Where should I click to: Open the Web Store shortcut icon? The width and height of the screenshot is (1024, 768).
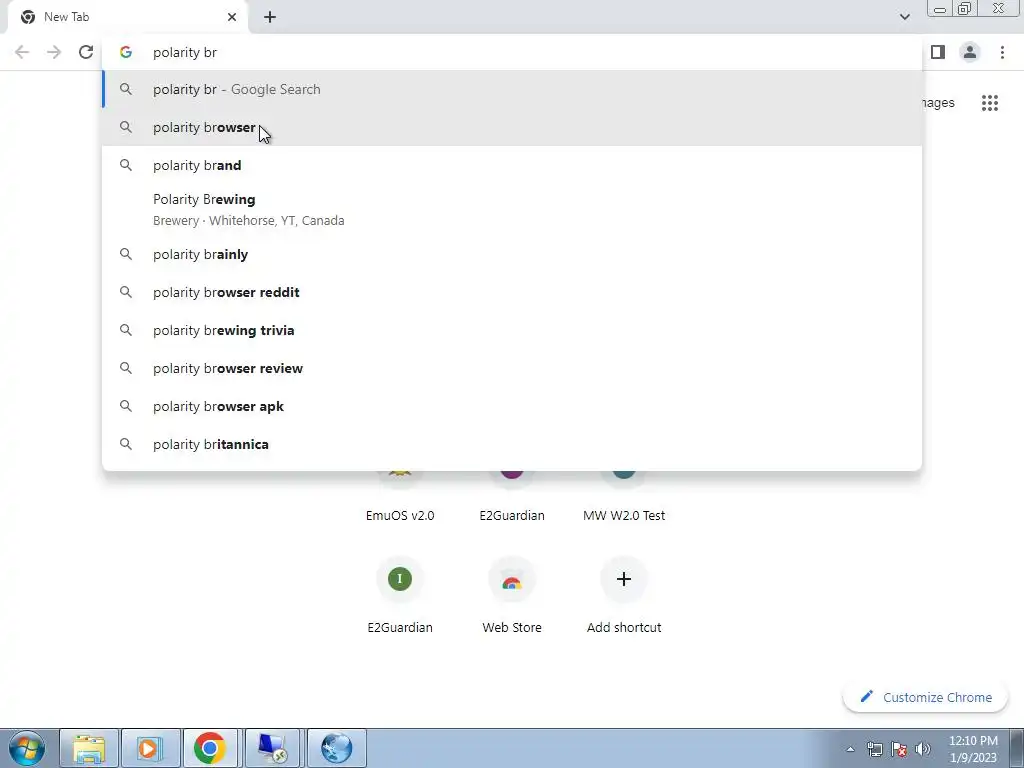click(512, 579)
